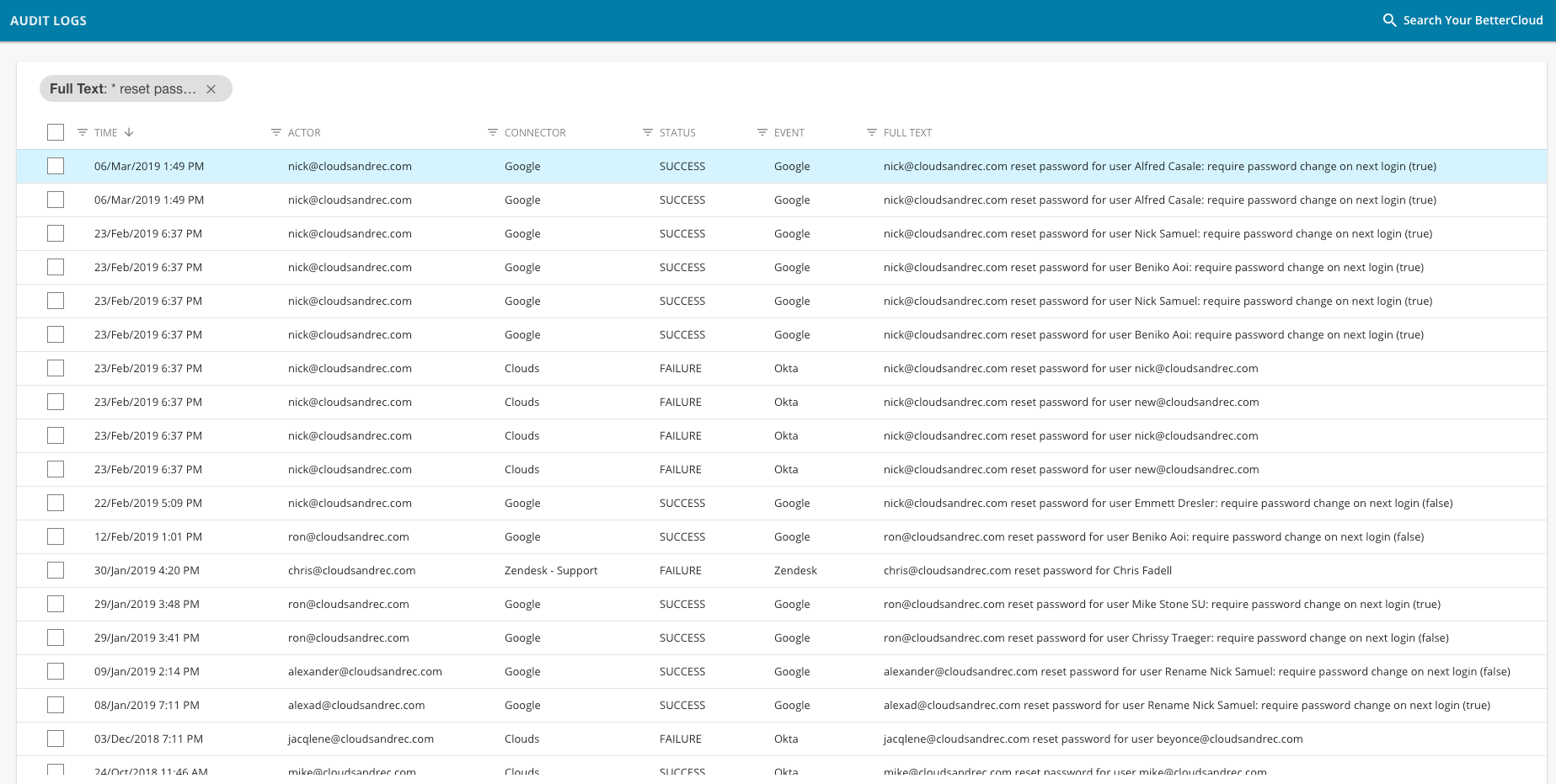The height and width of the screenshot is (784, 1556).
Task: Tick the select-all checkbox in header
Action: coord(56,132)
